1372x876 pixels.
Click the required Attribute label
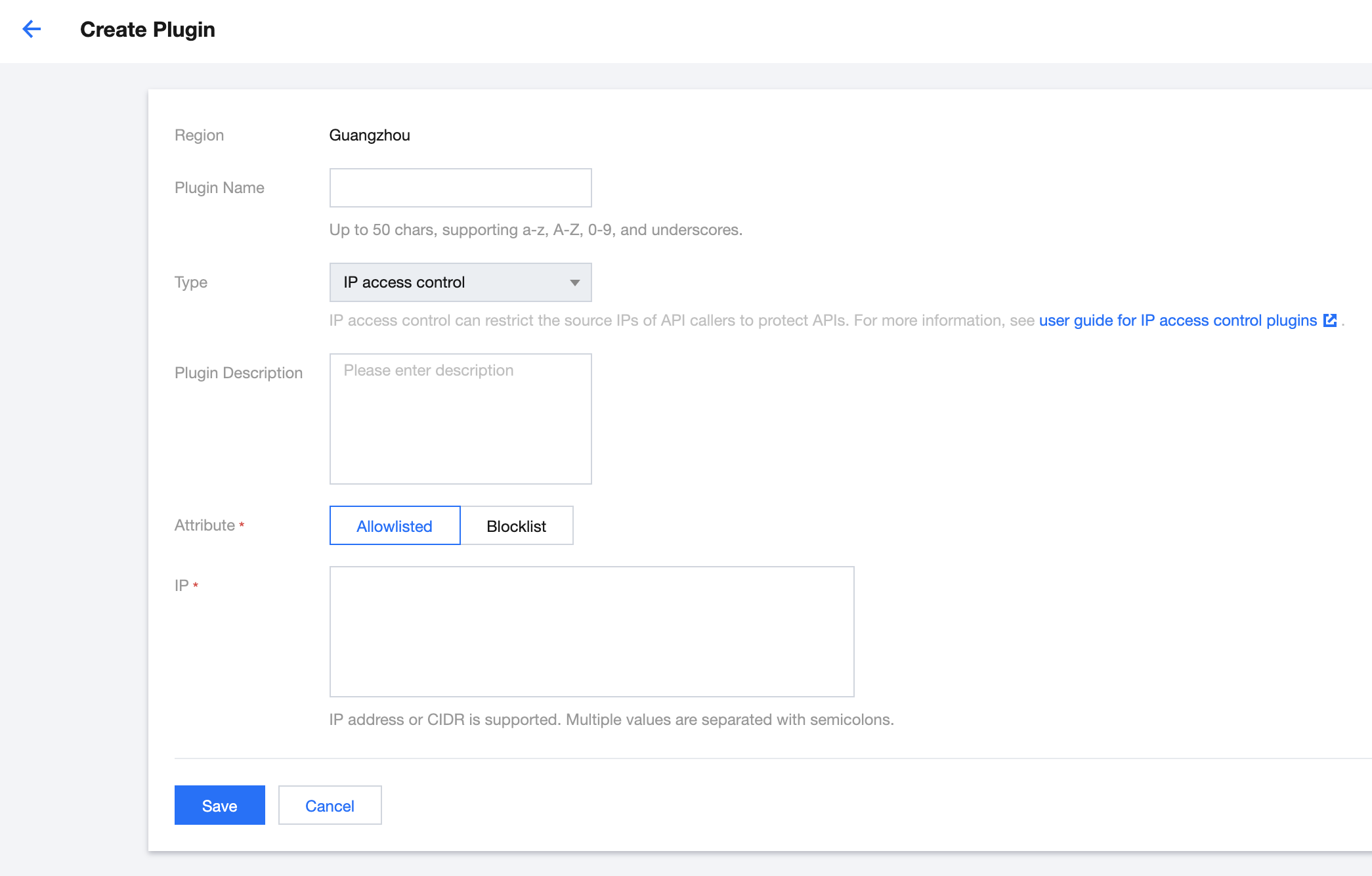(205, 525)
